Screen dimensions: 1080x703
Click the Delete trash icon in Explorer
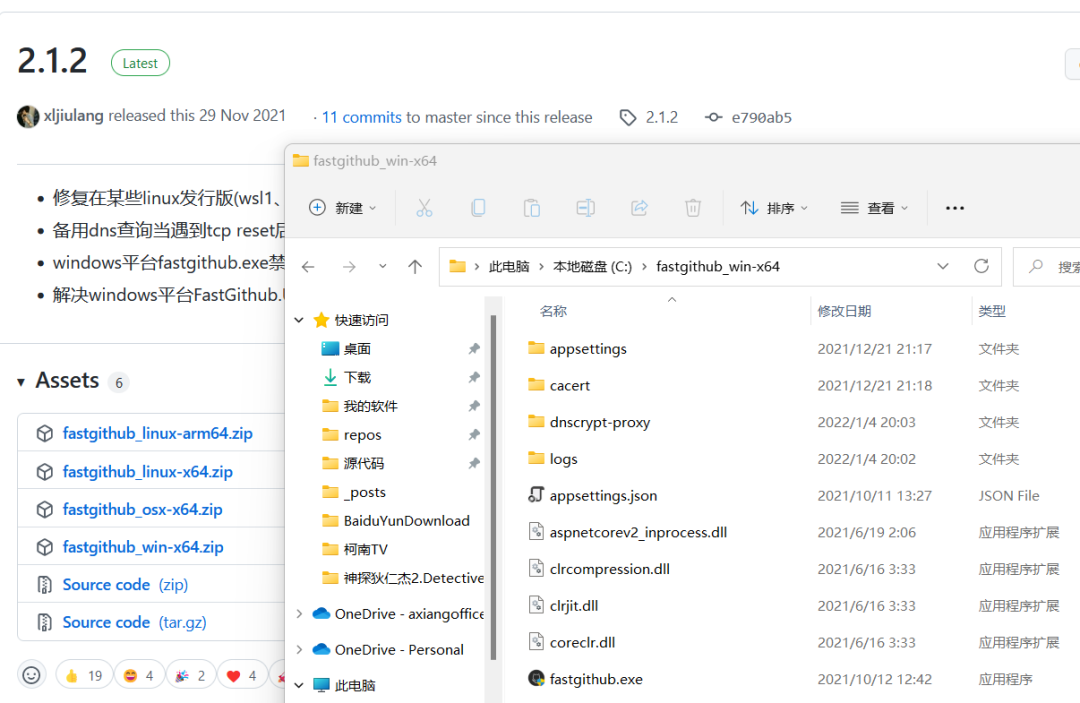click(693, 208)
